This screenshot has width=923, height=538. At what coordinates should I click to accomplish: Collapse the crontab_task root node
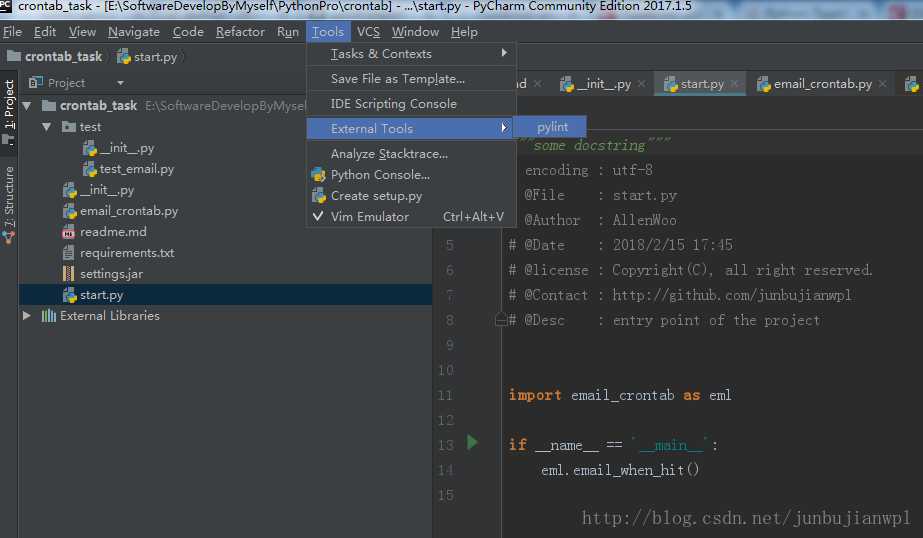[26, 106]
